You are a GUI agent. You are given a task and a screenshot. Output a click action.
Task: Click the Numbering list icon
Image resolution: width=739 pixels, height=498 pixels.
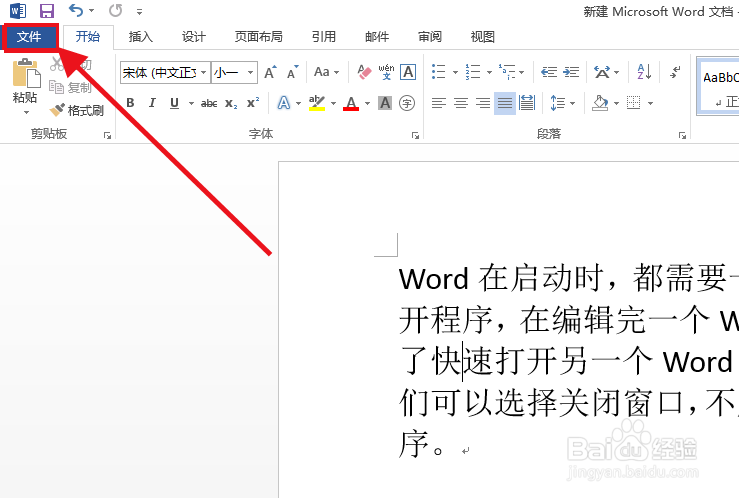point(473,72)
